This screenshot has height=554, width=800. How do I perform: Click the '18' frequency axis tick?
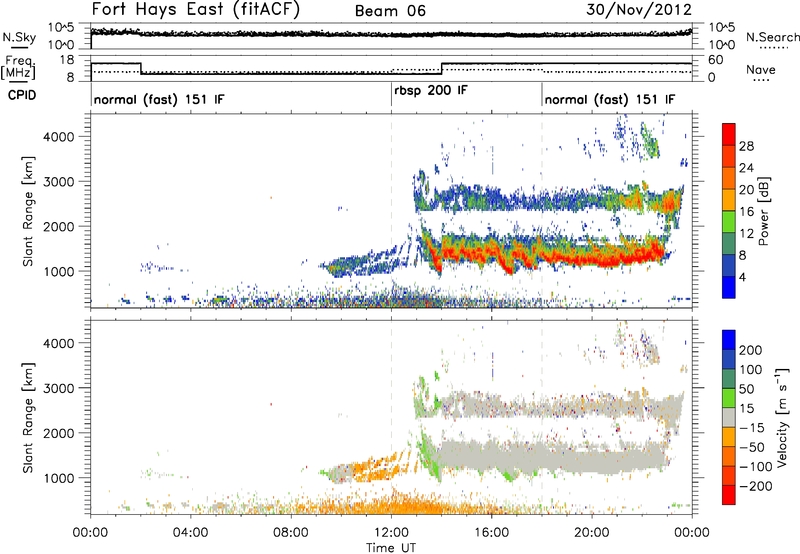[67, 60]
